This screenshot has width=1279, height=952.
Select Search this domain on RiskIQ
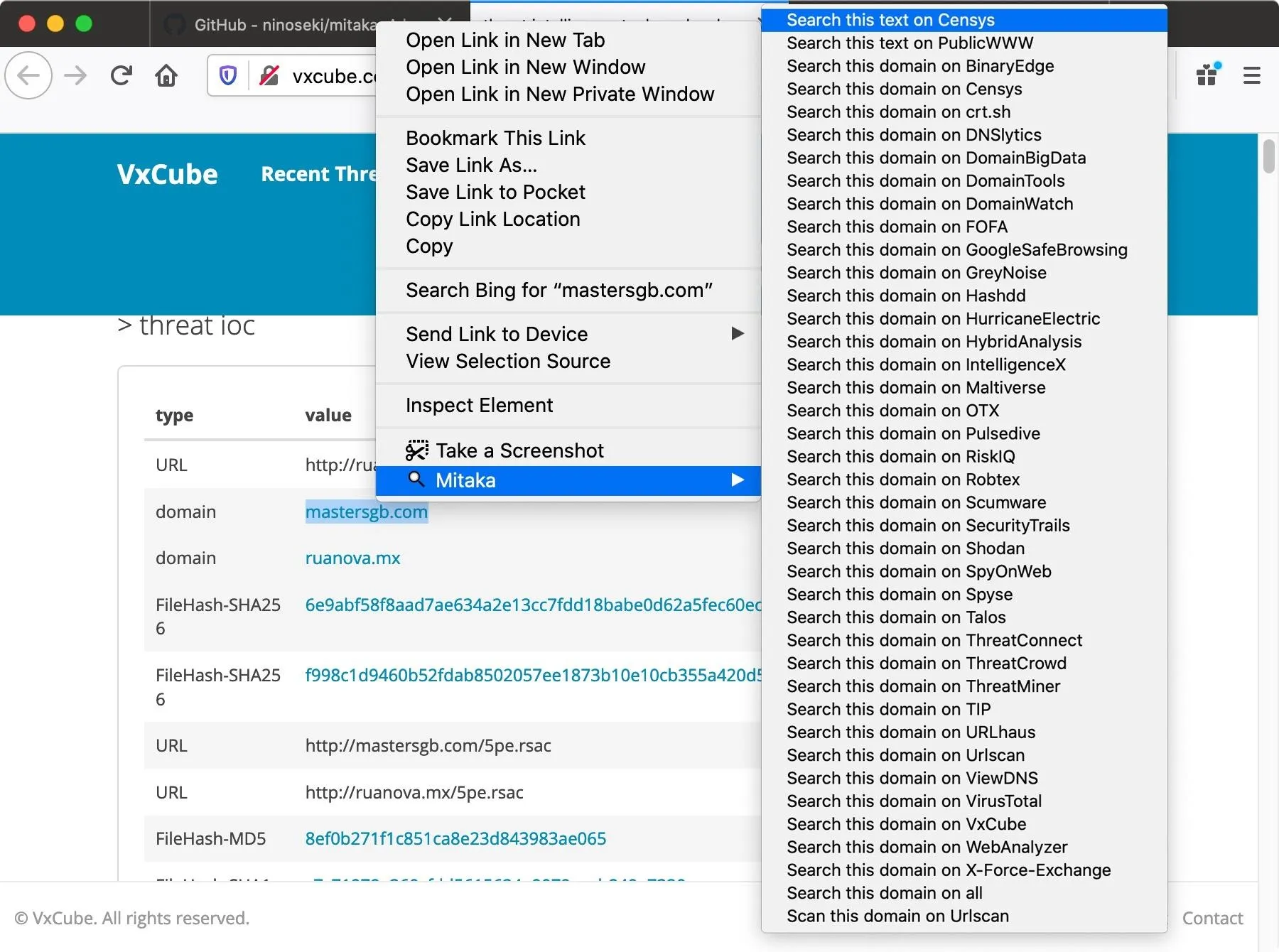pyautogui.click(x=964, y=457)
